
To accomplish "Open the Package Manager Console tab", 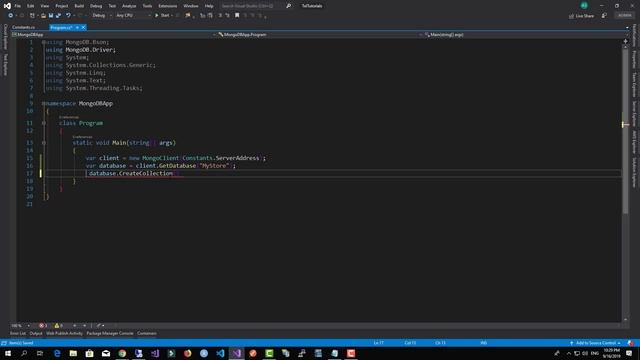I will click(x=110, y=333).
